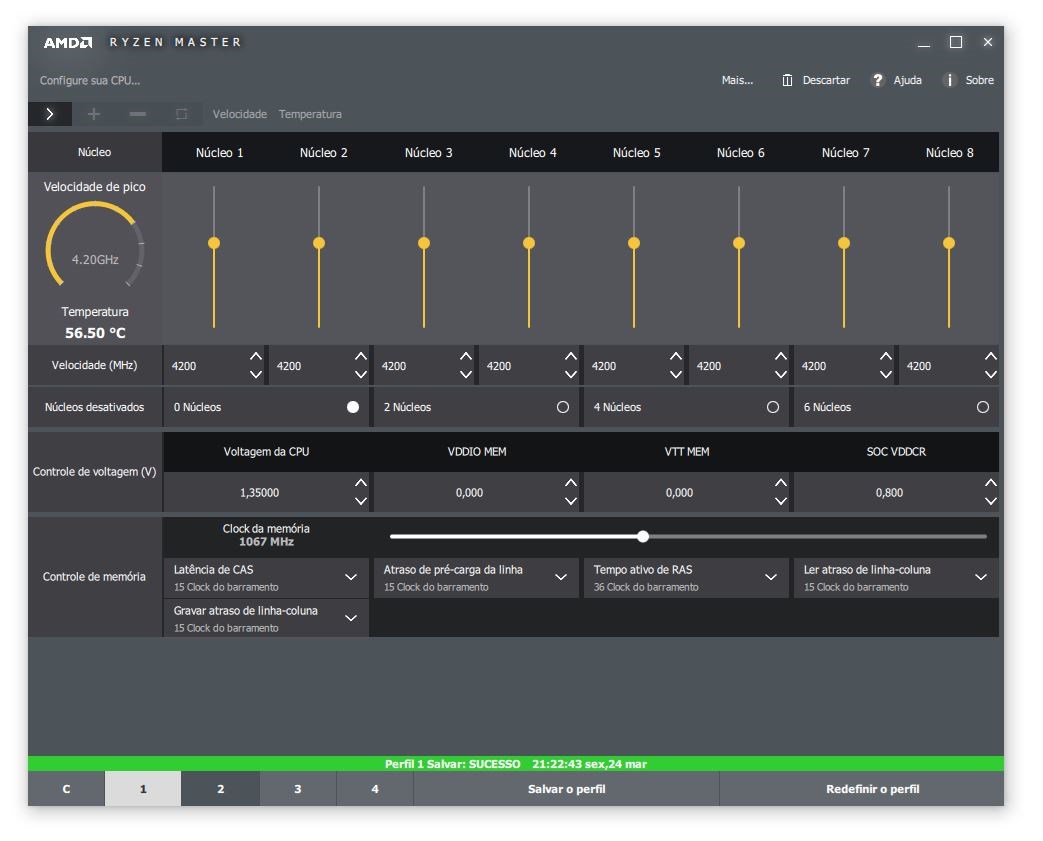Decrease VTT MEM voltage down arrow
Screen dimensions: 1043x841
781,501
